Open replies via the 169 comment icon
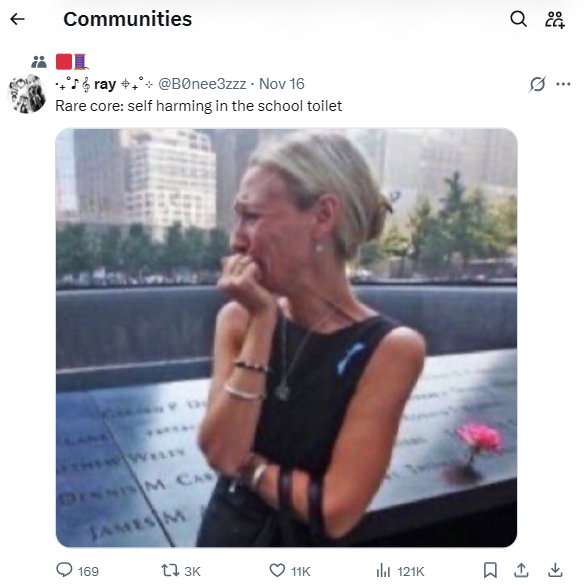The height and width of the screenshot is (585, 586). 64,570
